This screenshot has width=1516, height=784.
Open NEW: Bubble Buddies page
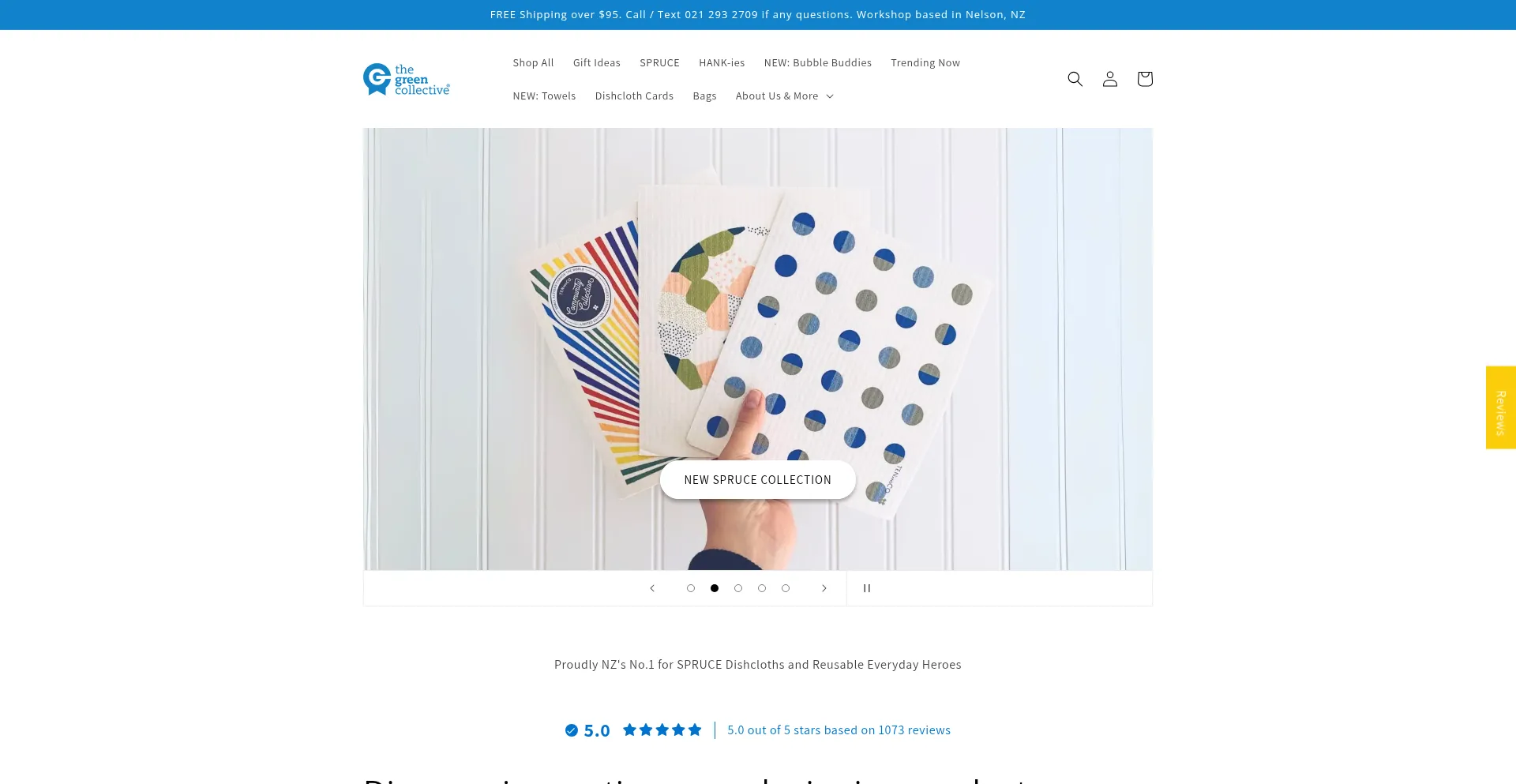[817, 63]
